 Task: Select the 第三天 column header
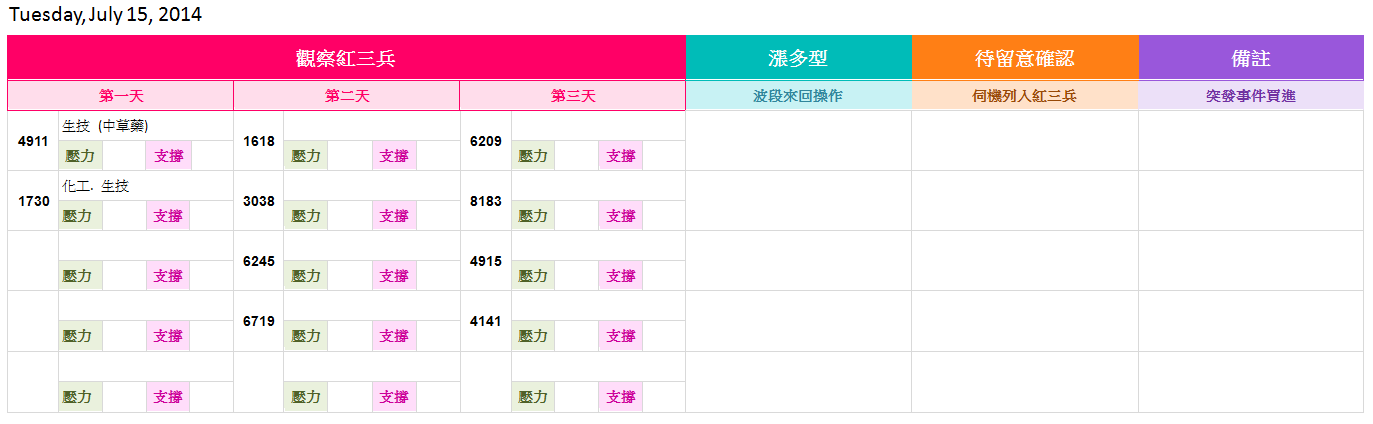573,96
